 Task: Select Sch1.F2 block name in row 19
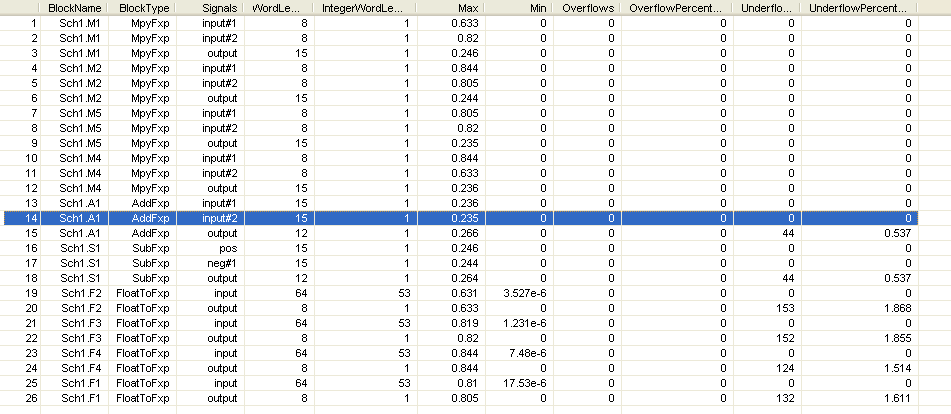click(x=74, y=293)
